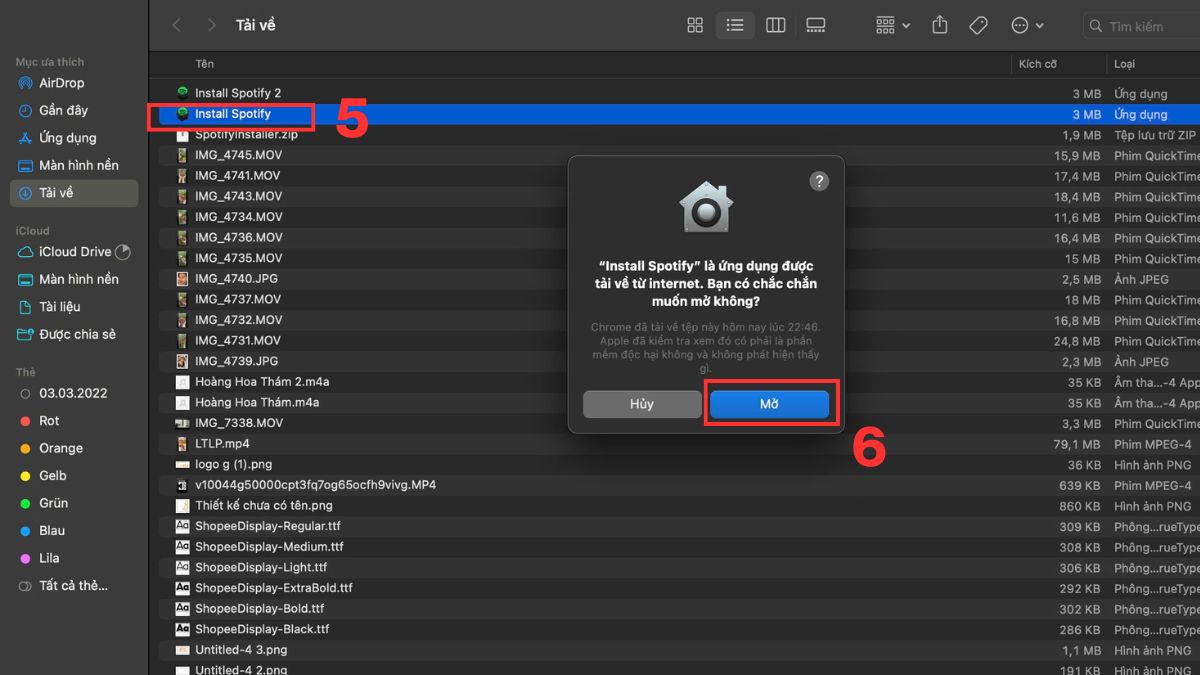Select the Install Spotify file row

pyautogui.click(x=680, y=114)
